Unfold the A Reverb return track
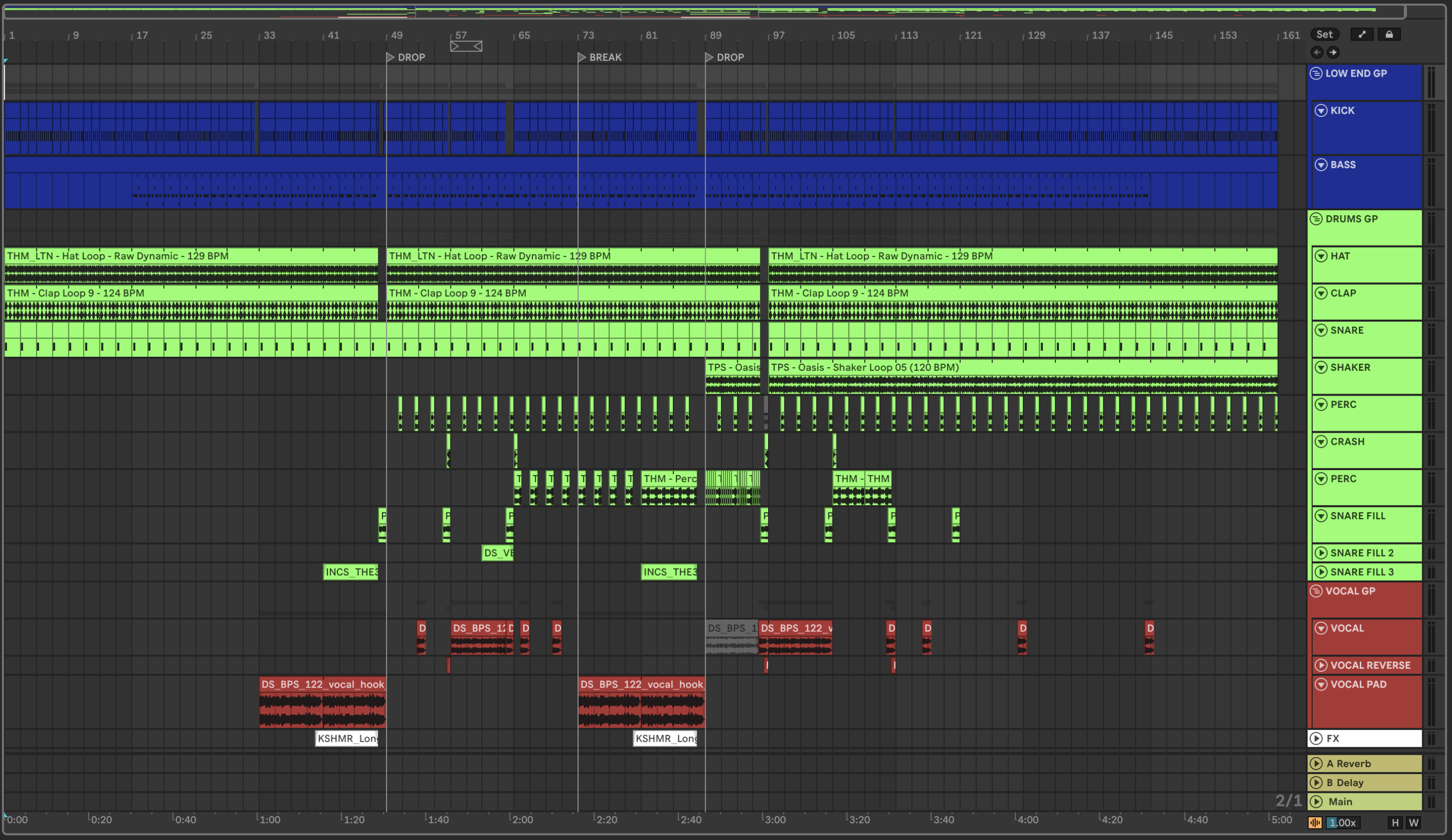Viewport: 1452px width, 840px height. click(x=1316, y=764)
